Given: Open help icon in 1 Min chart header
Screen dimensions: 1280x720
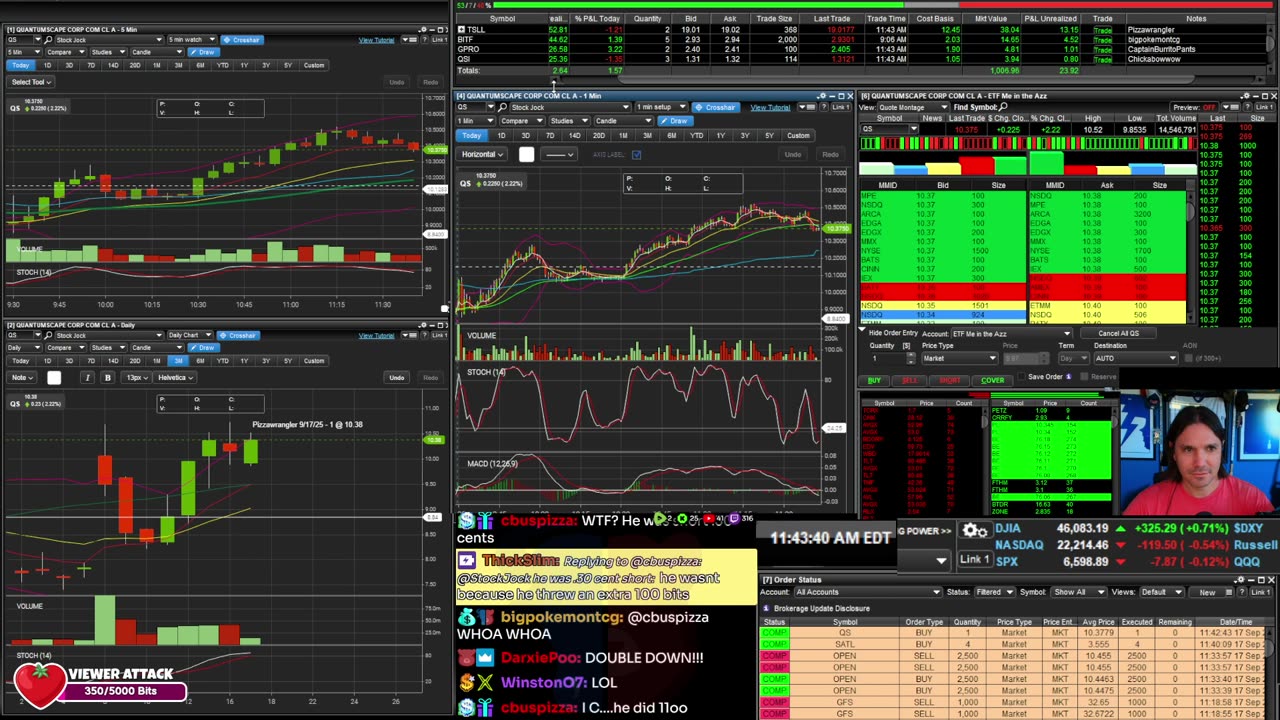Looking at the screenshot, I should tap(824, 107).
